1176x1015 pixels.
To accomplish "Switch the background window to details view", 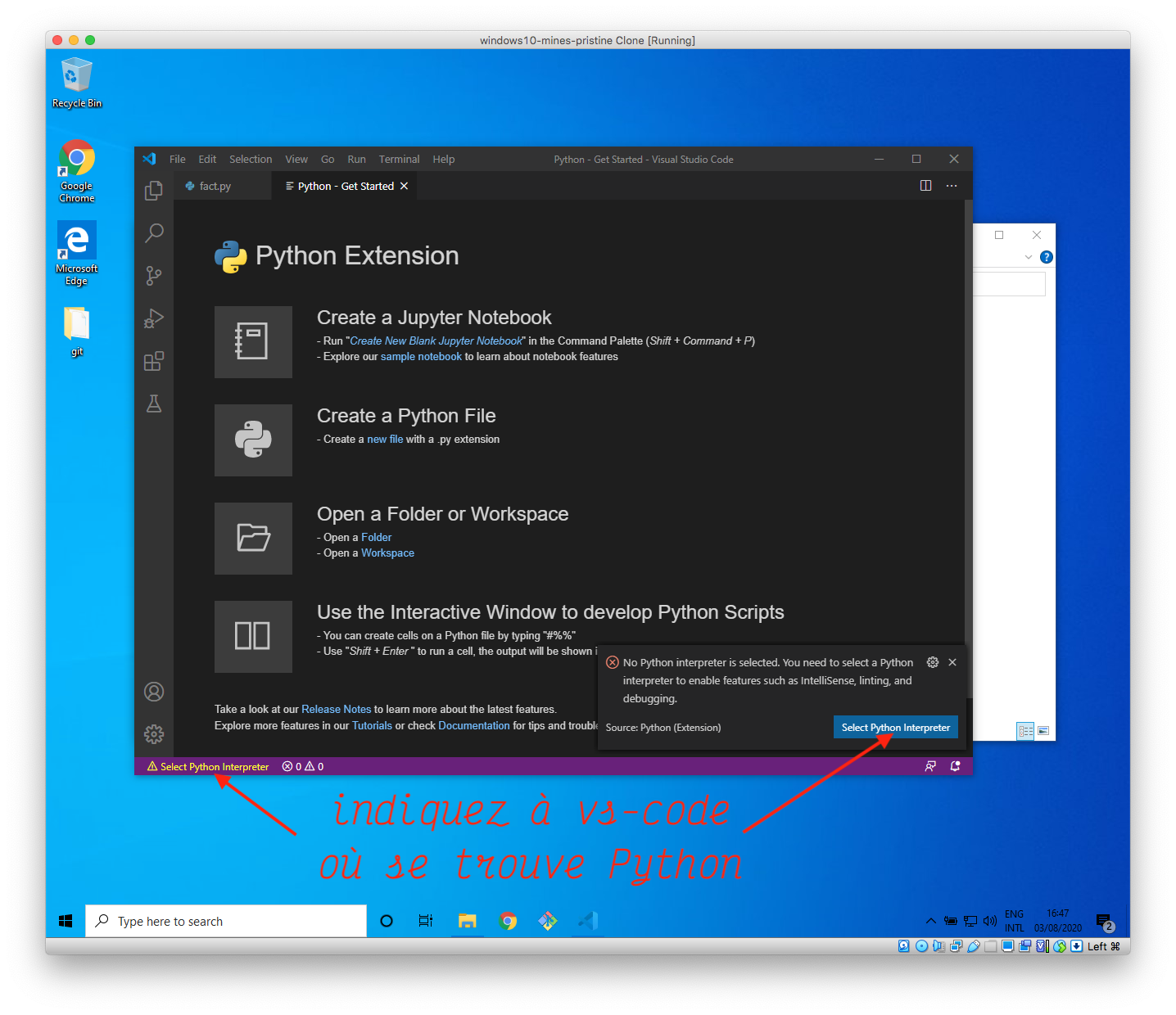I will coord(1025,731).
